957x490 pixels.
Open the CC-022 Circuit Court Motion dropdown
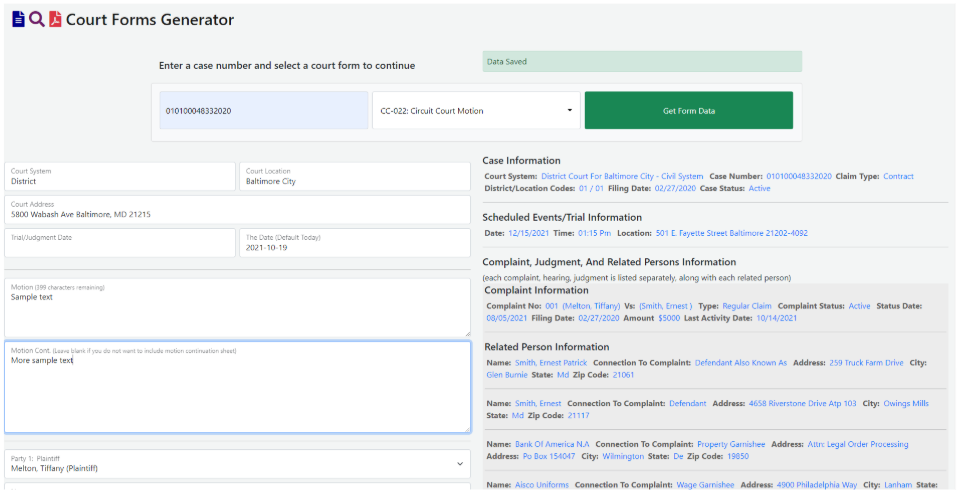[476, 111]
